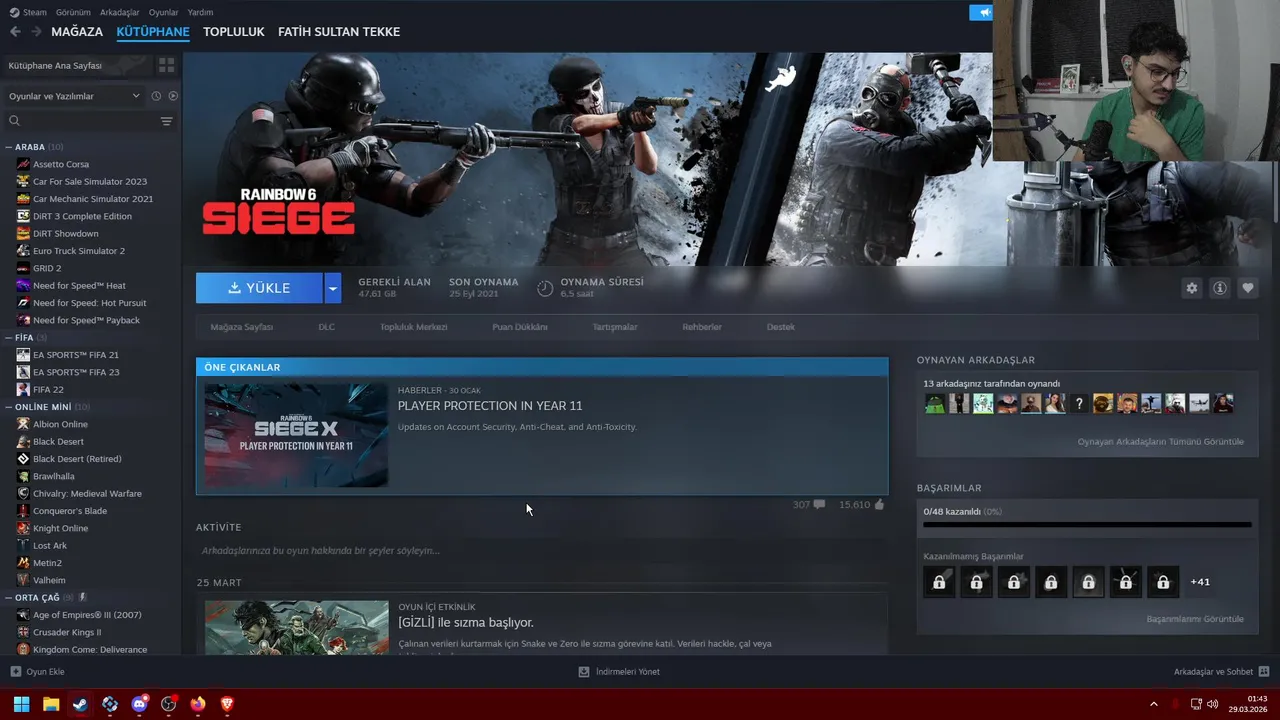Collapse the ORTA ÇAĞ category

coord(9,598)
